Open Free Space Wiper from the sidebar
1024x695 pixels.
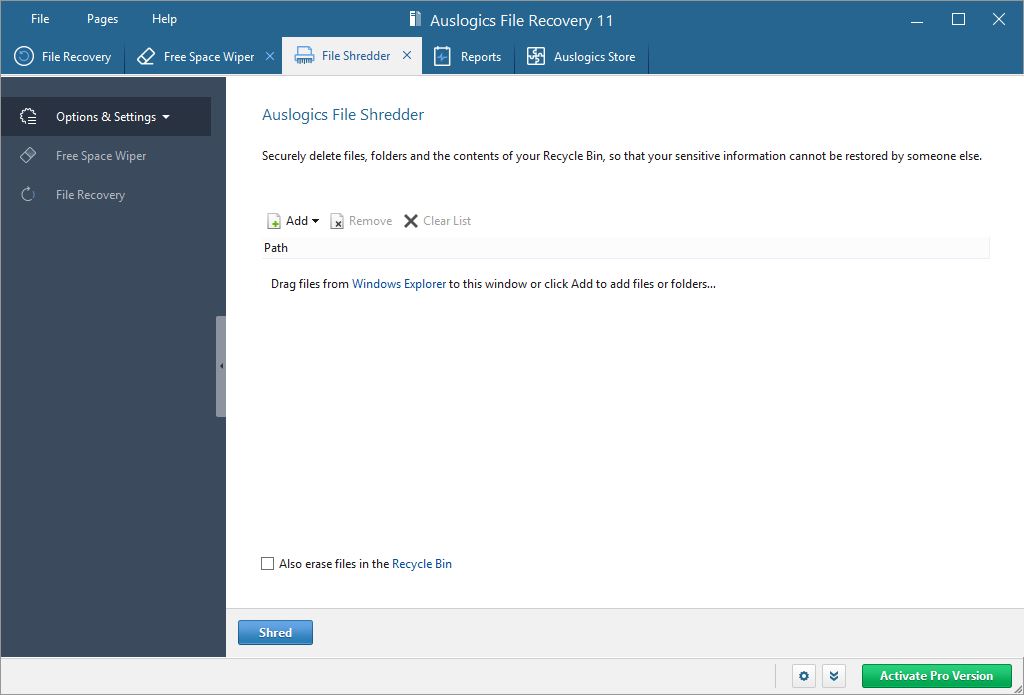click(x=101, y=155)
